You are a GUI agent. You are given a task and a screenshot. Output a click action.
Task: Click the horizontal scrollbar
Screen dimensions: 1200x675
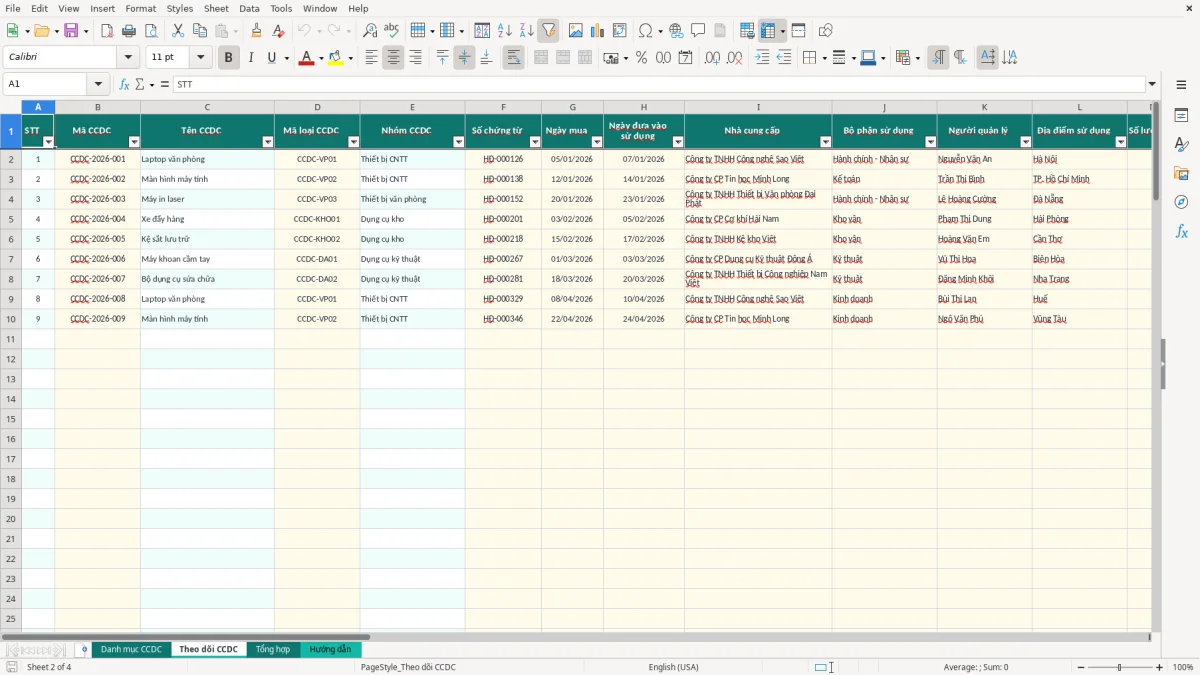186,636
